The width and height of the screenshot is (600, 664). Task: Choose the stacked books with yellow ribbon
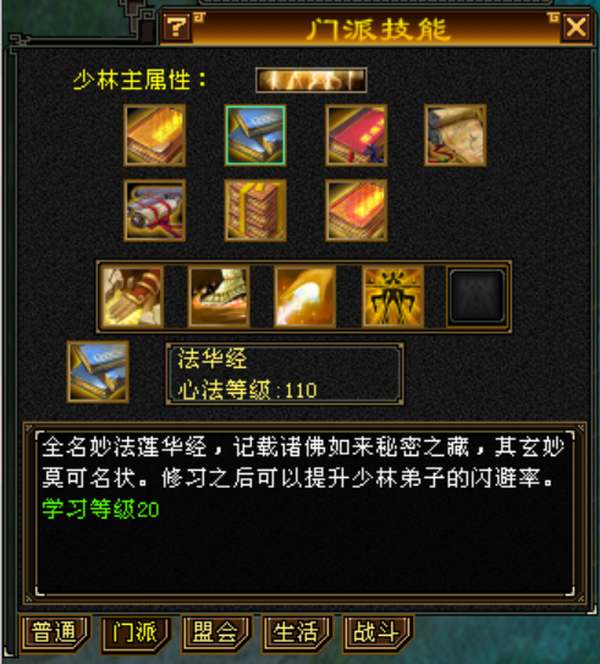coord(255,210)
